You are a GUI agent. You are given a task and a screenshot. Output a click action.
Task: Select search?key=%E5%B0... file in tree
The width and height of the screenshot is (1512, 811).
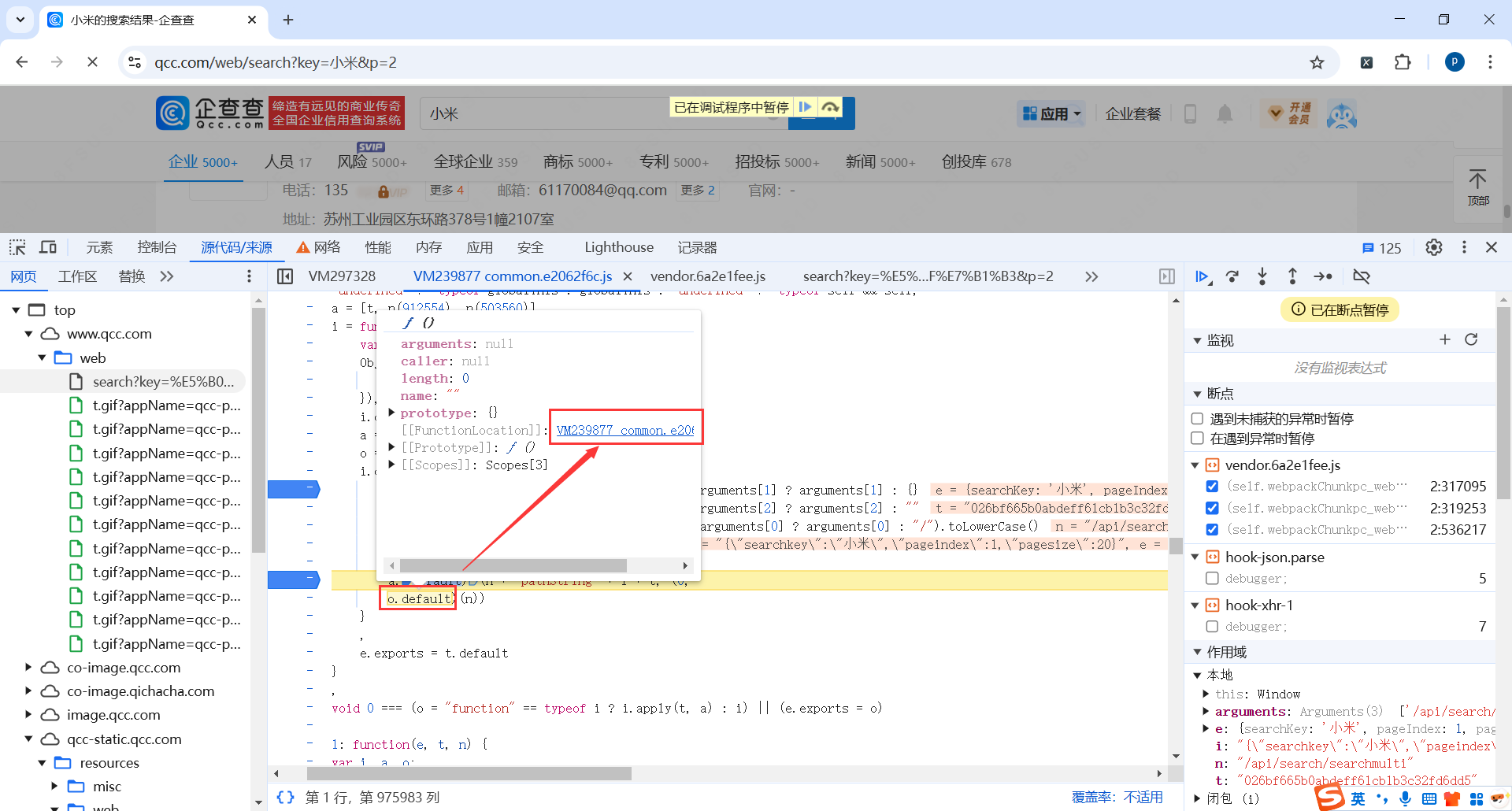tap(164, 382)
